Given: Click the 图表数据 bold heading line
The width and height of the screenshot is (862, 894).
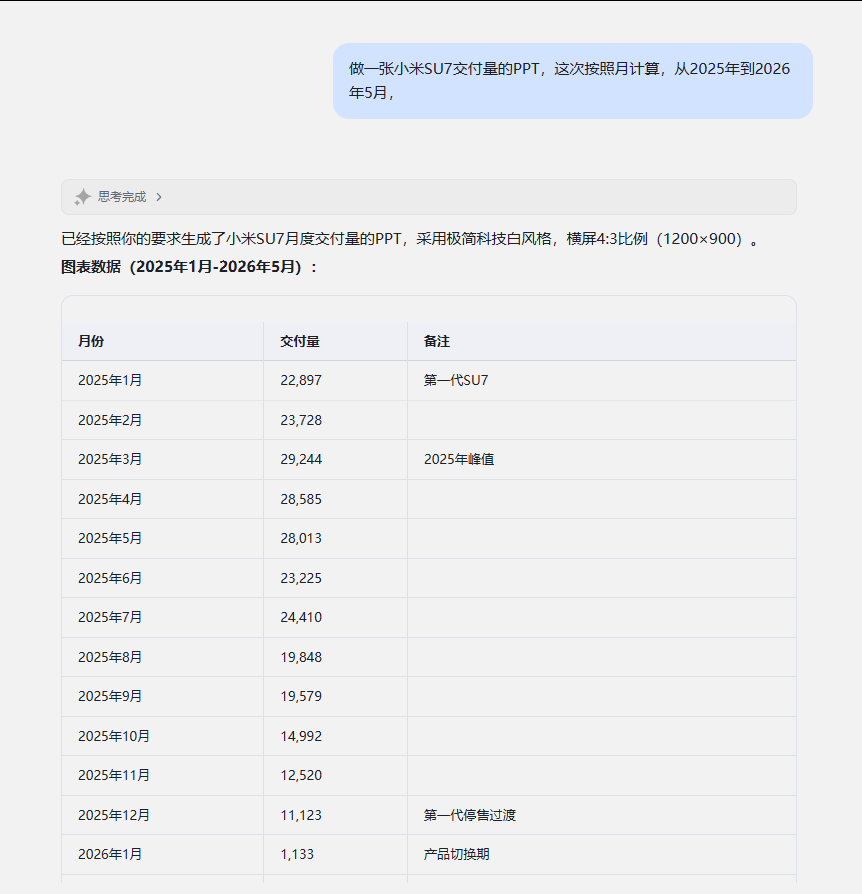Looking at the screenshot, I should (x=189, y=267).
